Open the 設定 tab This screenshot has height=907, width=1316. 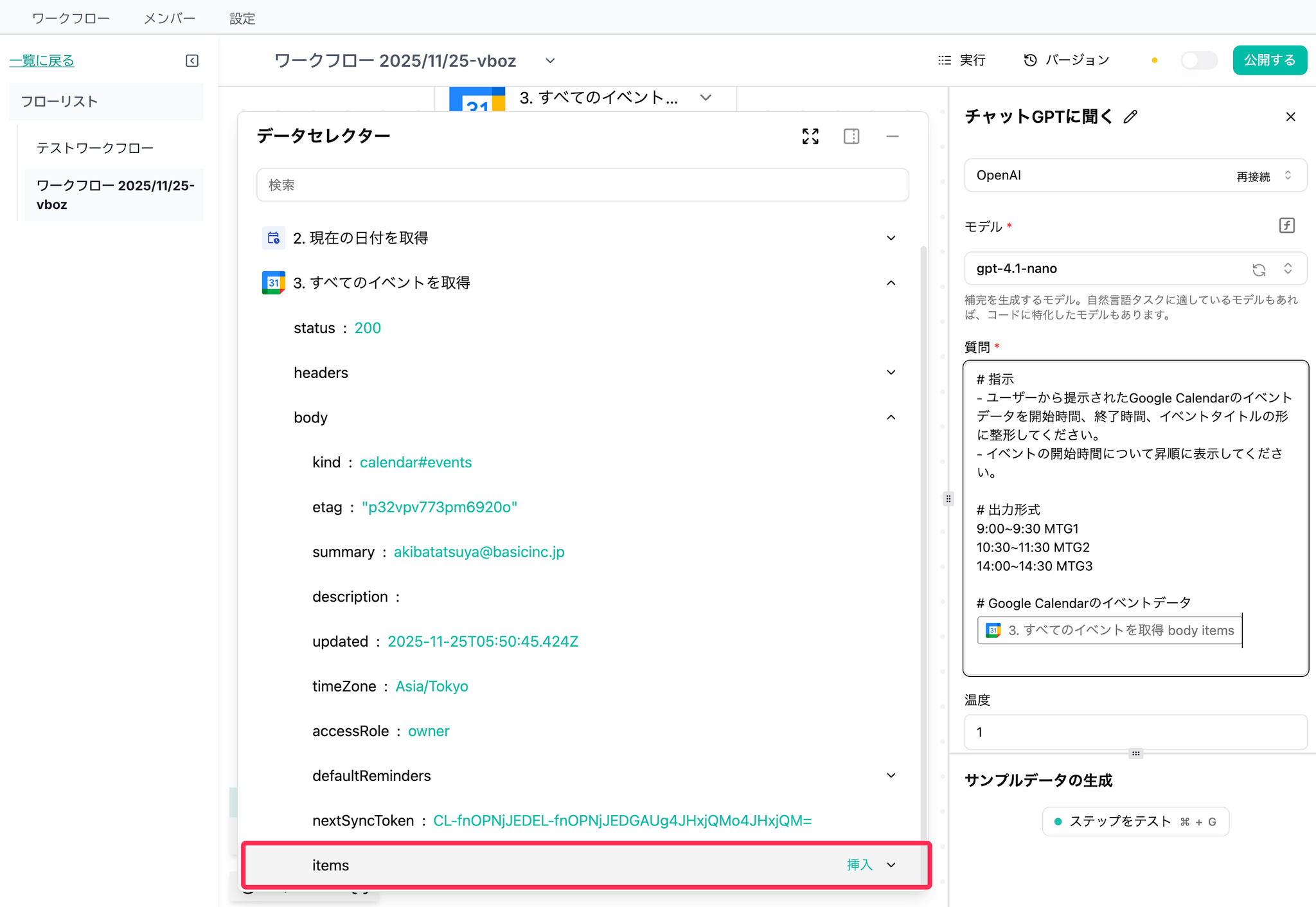pyautogui.click(x=242, y=19)
